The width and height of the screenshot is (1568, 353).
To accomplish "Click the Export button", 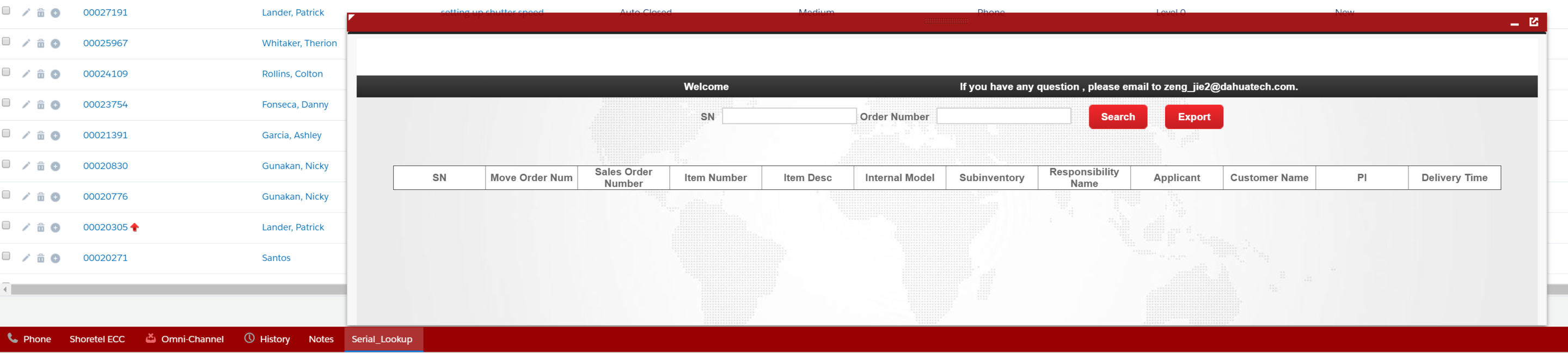I will click(x=1193, y=117).
